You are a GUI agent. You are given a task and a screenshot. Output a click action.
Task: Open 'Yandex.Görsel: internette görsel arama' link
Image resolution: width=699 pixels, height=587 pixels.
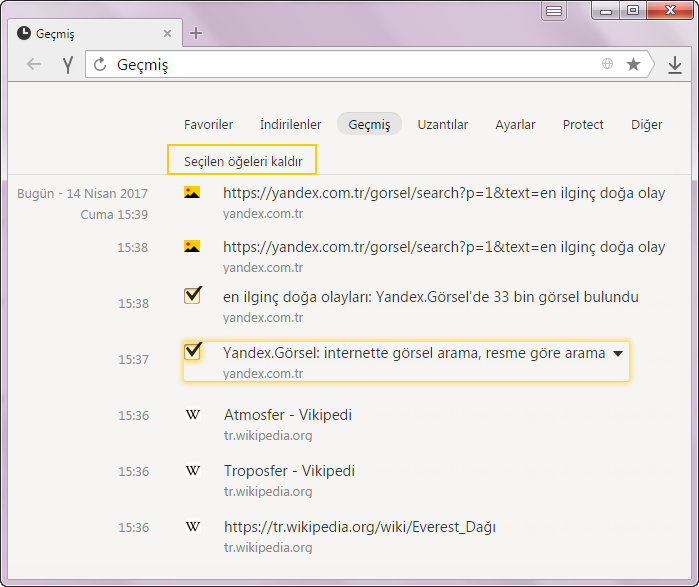(x=414, y=353)
